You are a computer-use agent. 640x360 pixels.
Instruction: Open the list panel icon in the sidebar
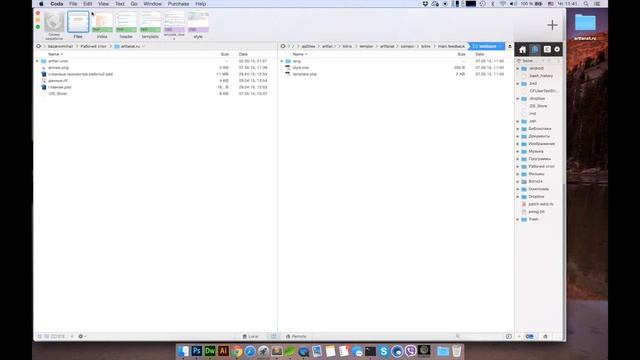point(547,49)
